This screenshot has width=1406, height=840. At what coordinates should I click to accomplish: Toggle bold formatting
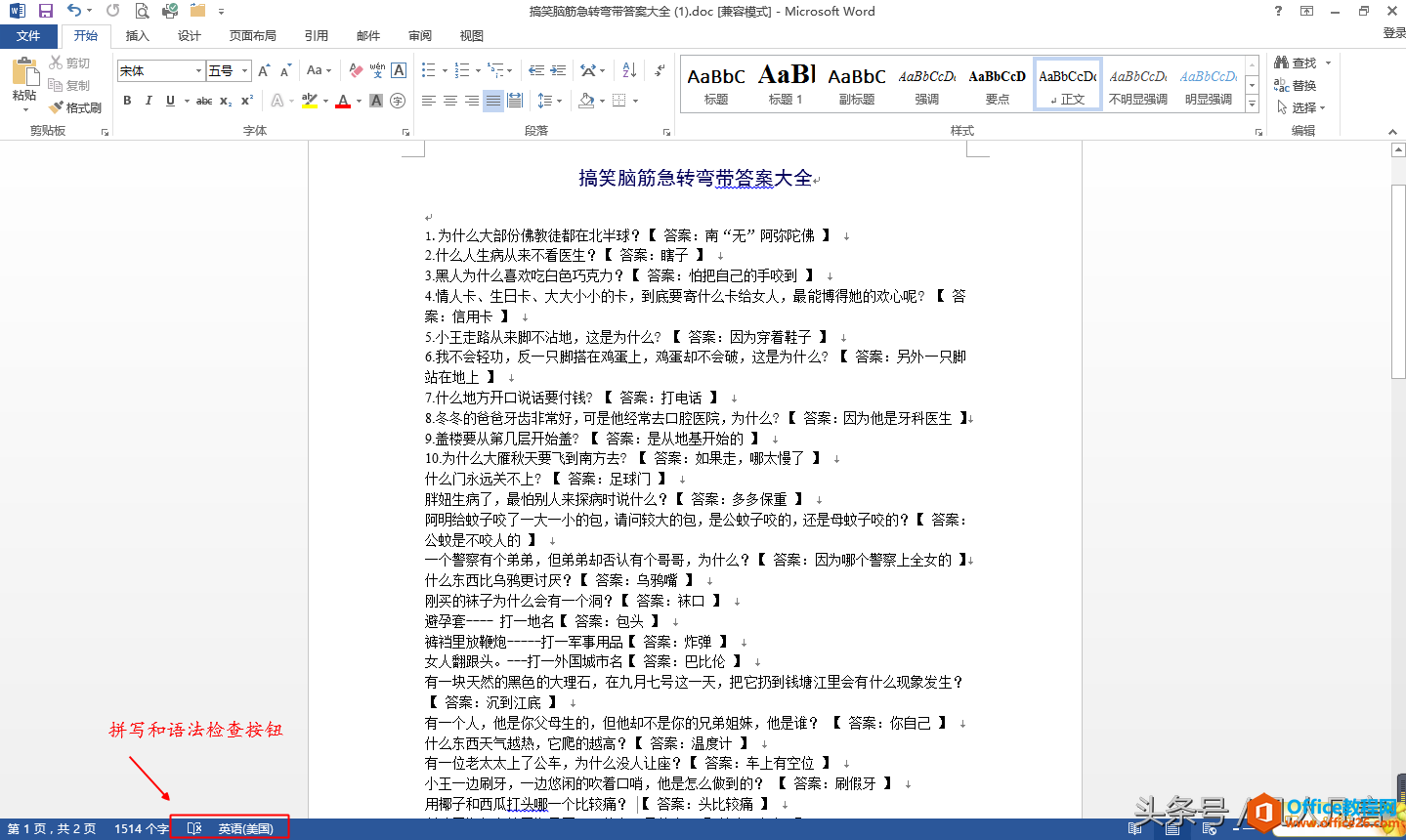click(127, 101)
